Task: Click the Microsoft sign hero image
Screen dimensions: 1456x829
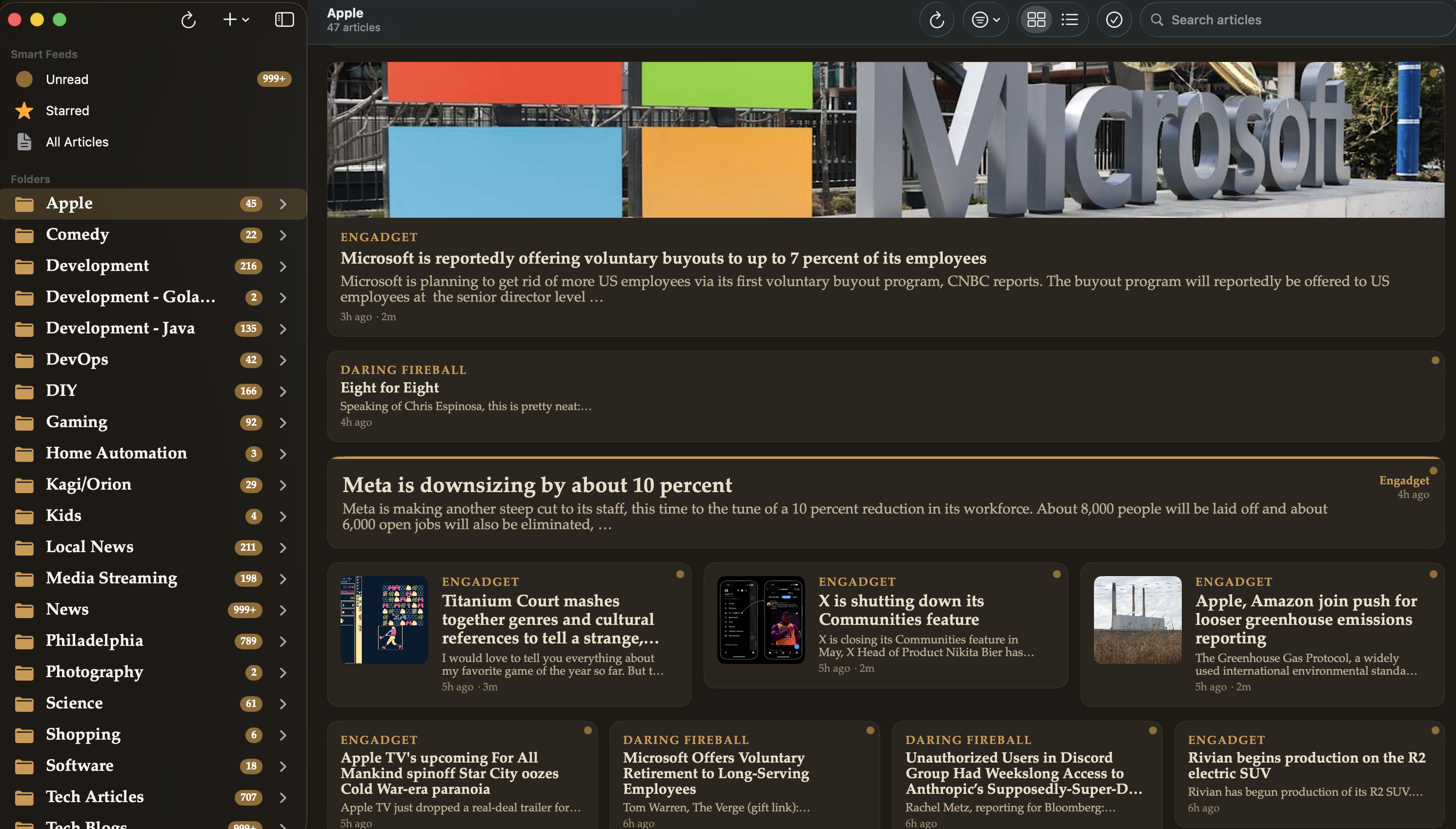Action: pyautogui.click(x=885, y=140)
